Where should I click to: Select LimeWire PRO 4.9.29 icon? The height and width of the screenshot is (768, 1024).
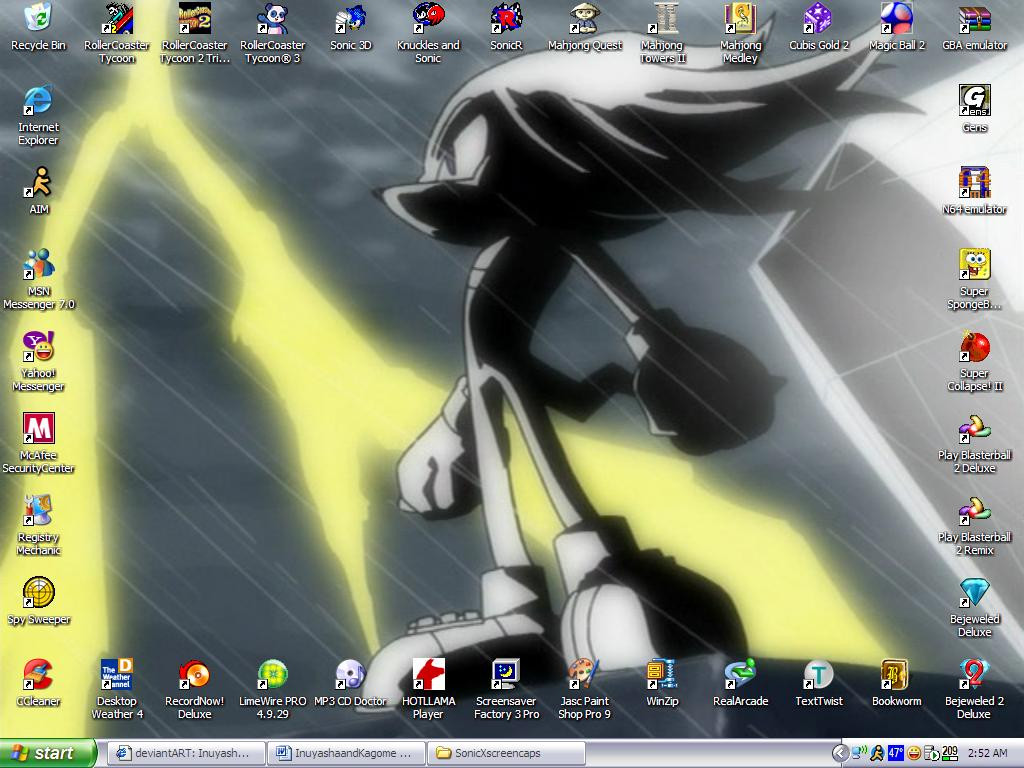273,675
